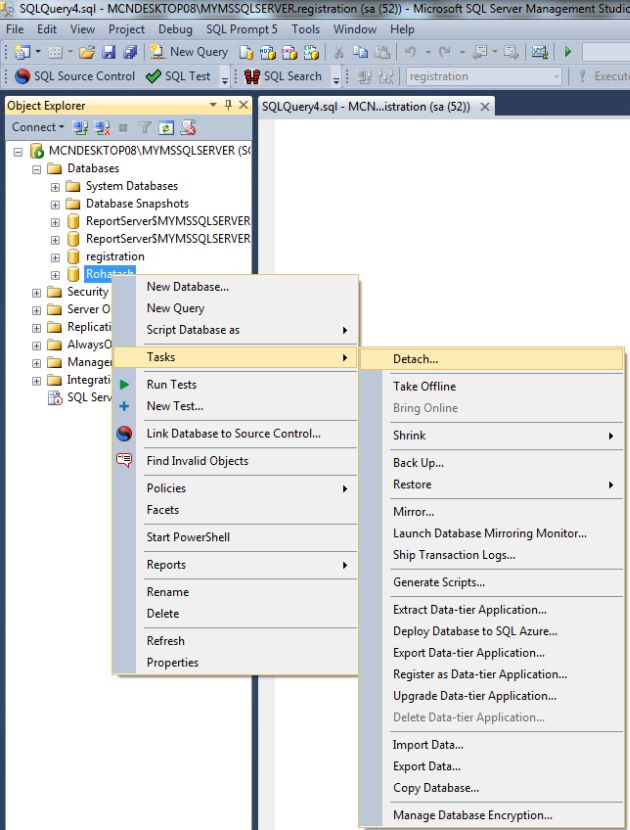
Task: Open the Tools menu
Action: coord(305,29)
